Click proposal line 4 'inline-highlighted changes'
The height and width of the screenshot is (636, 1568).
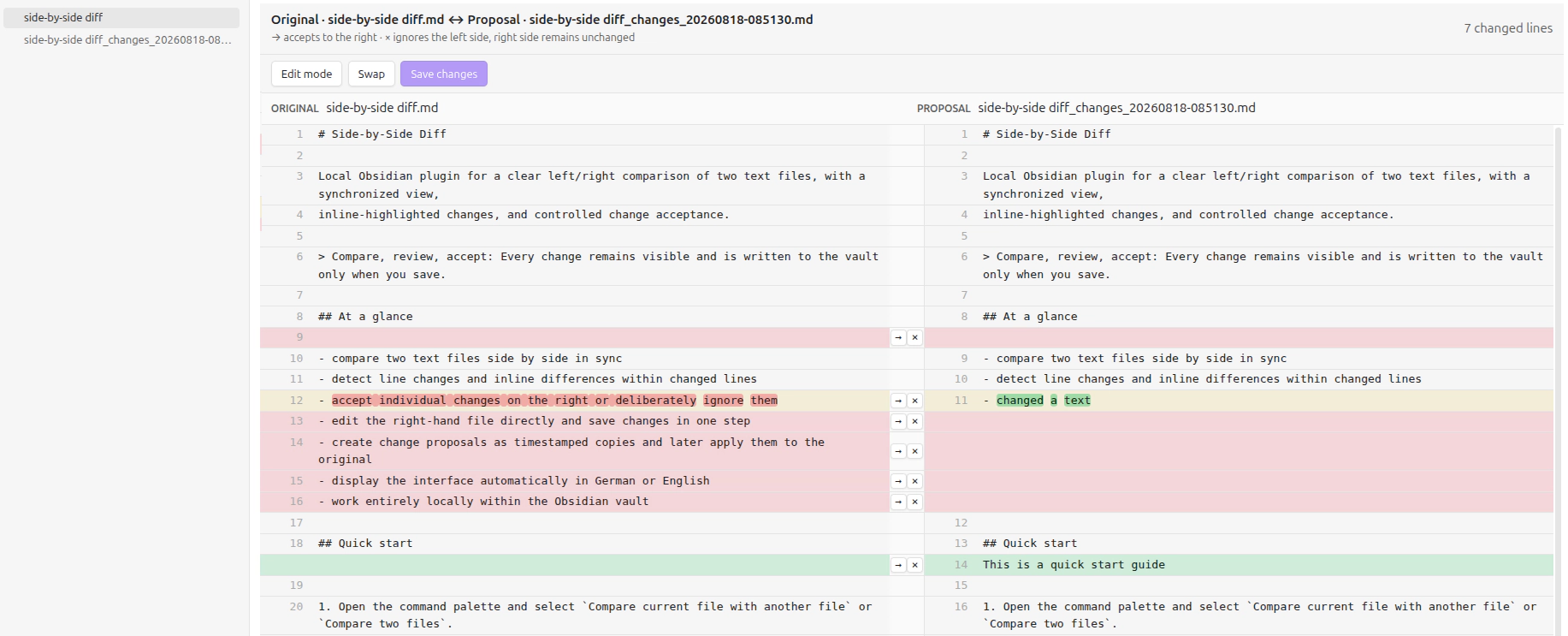click(1188, 215)
